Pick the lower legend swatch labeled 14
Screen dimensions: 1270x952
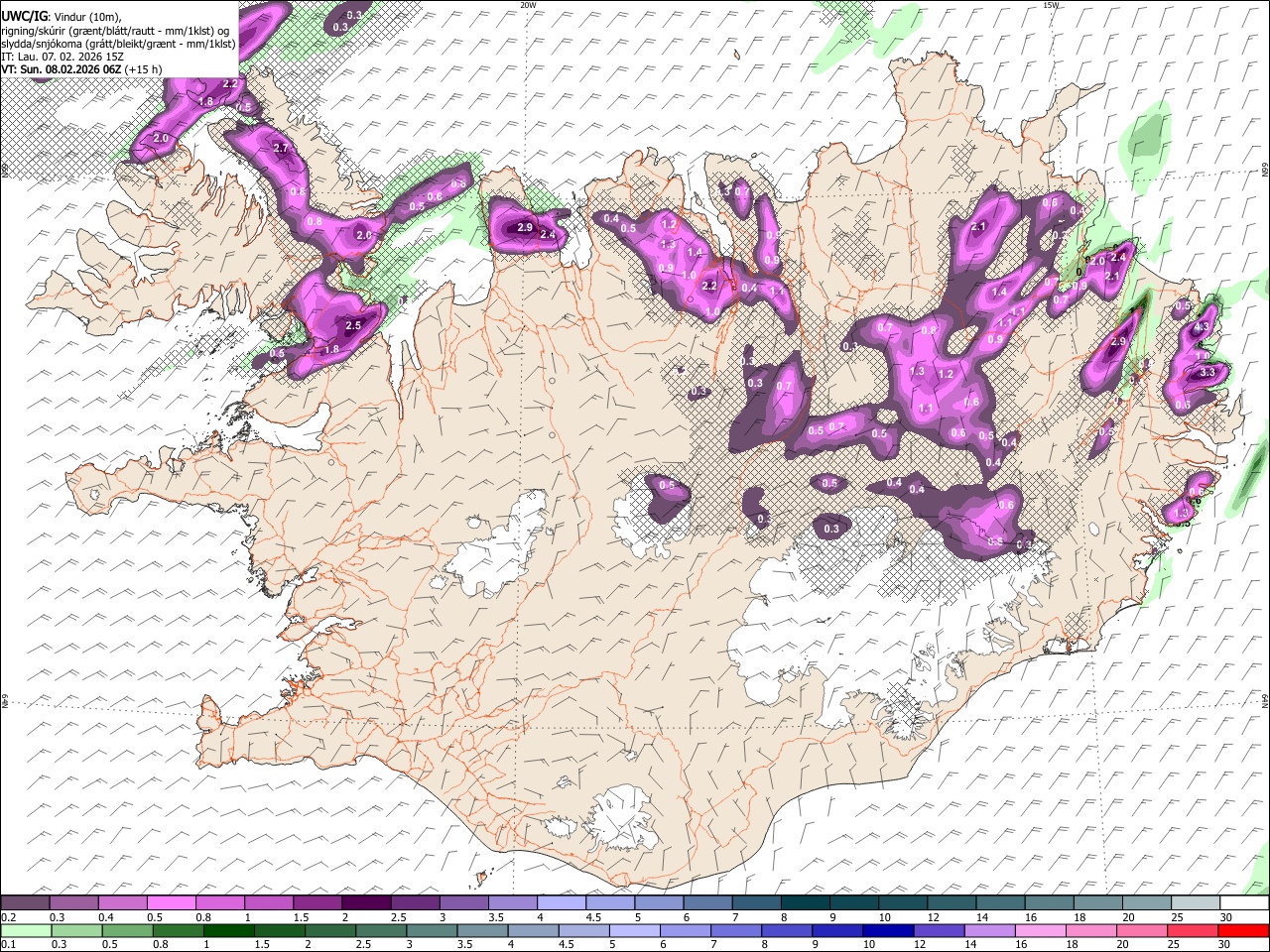pyautogui.click(x=989, y=930)
